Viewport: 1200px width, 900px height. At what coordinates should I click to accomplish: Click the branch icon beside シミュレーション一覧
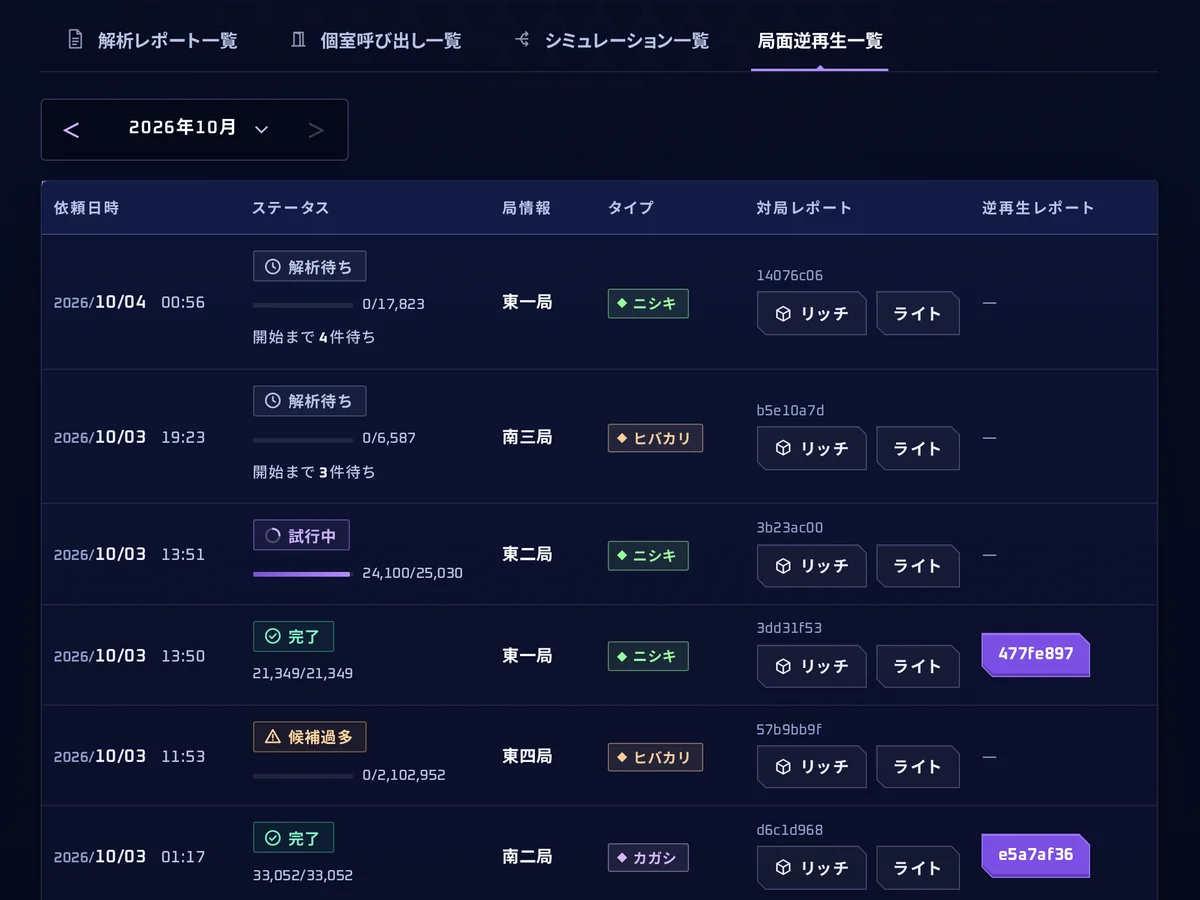click(x=522, y=40)
